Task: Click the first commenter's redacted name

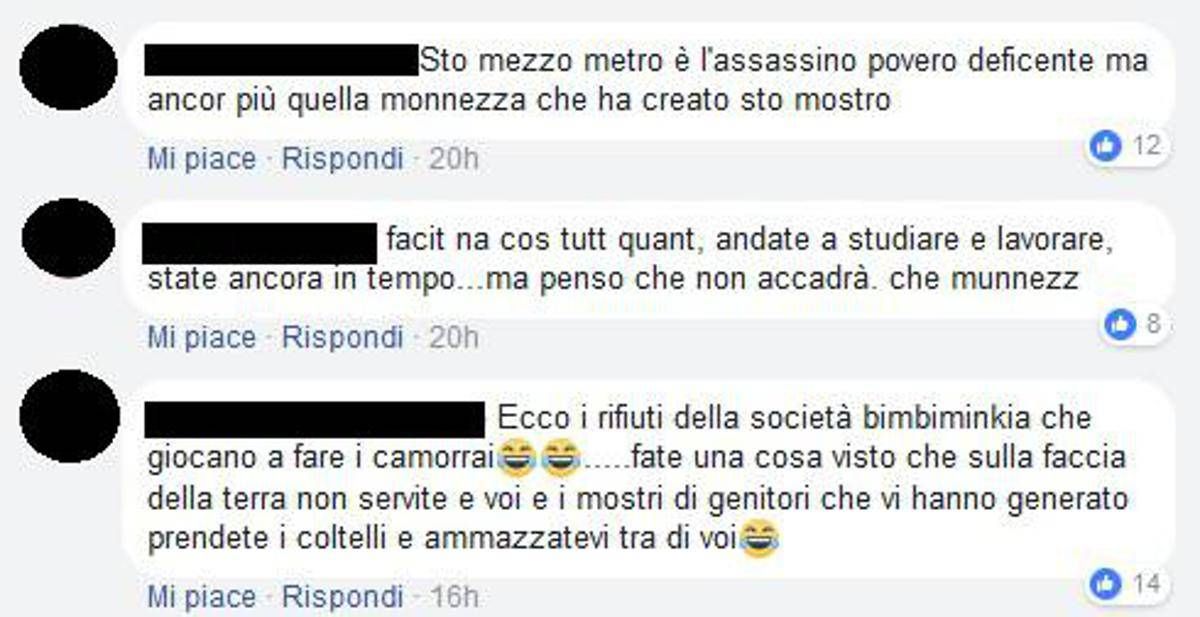Action: click(281, 60)
